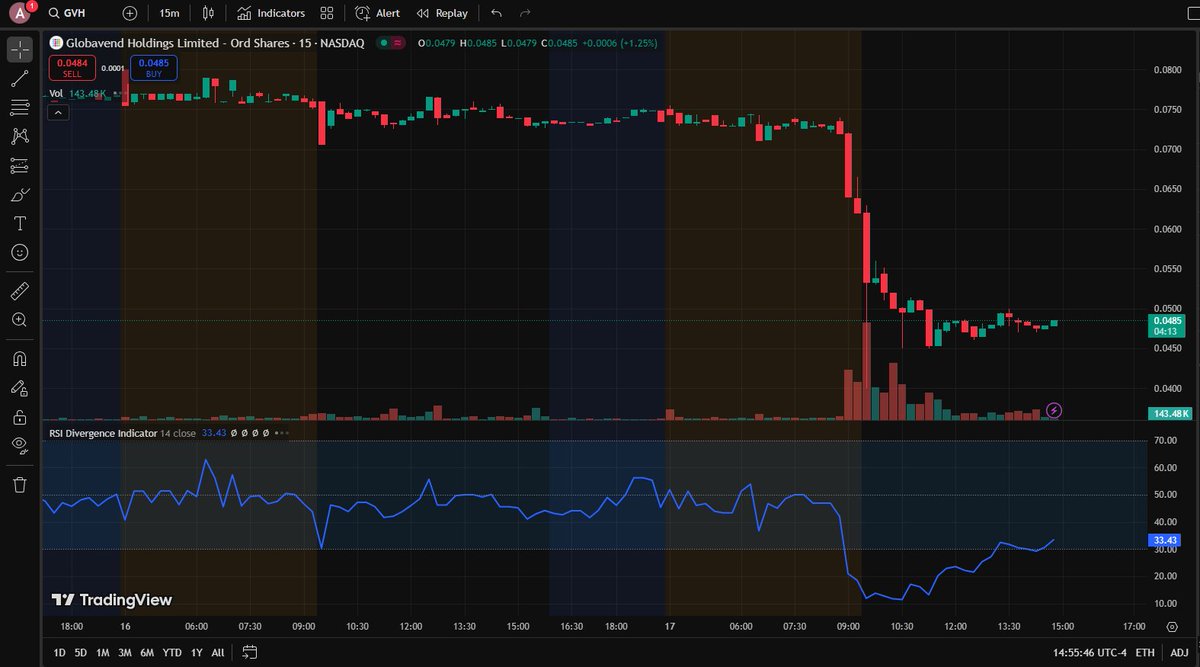The width and height of the screenshot is (1200, 667).
Task: Open the ETH session menu
Action: coord(1145,652)
